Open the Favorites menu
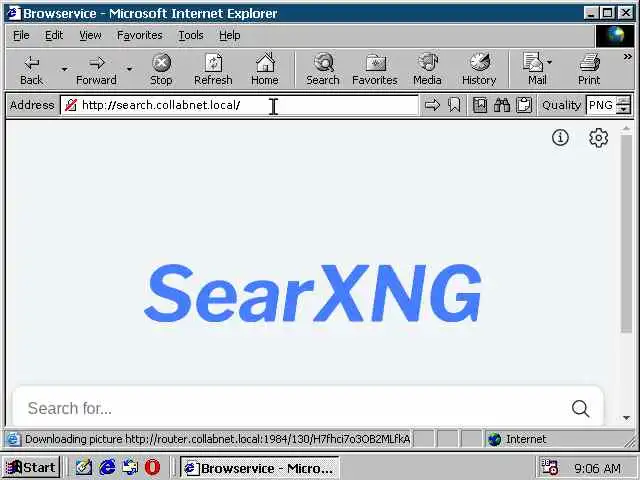The height and width of the screenshot is (480, 640). coord(140,36)
